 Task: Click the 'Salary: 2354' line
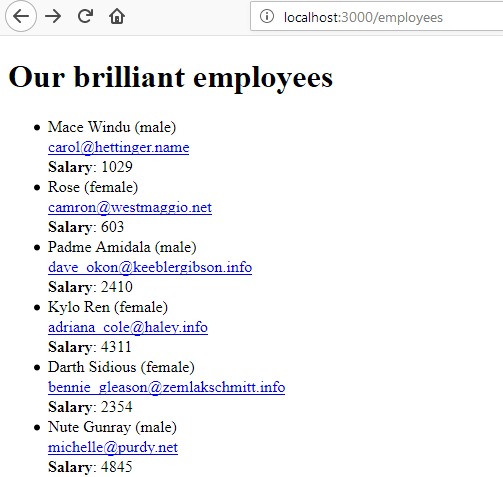pos(90,407)
